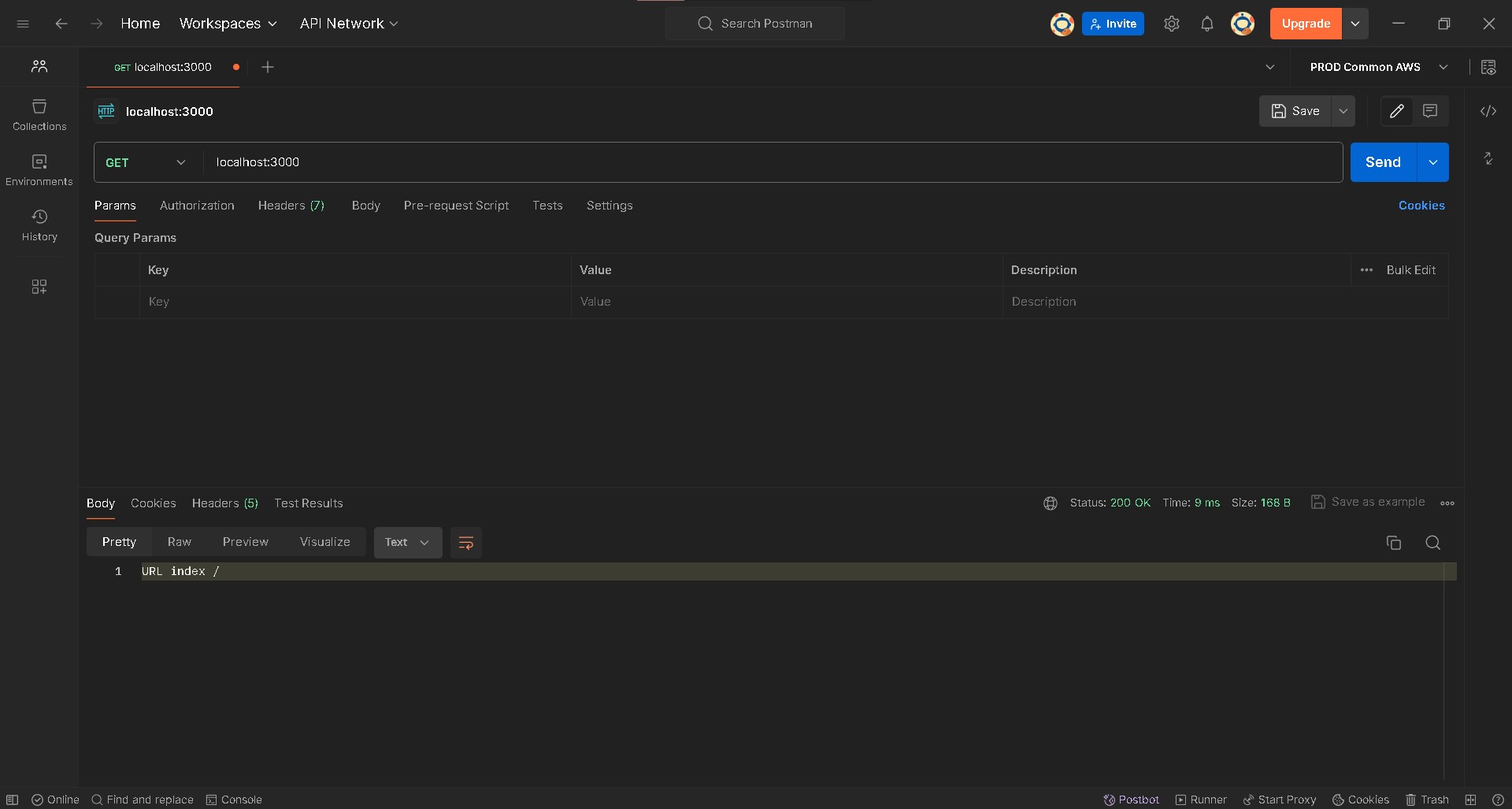Open the Cookies link

tap(1421, 206)
